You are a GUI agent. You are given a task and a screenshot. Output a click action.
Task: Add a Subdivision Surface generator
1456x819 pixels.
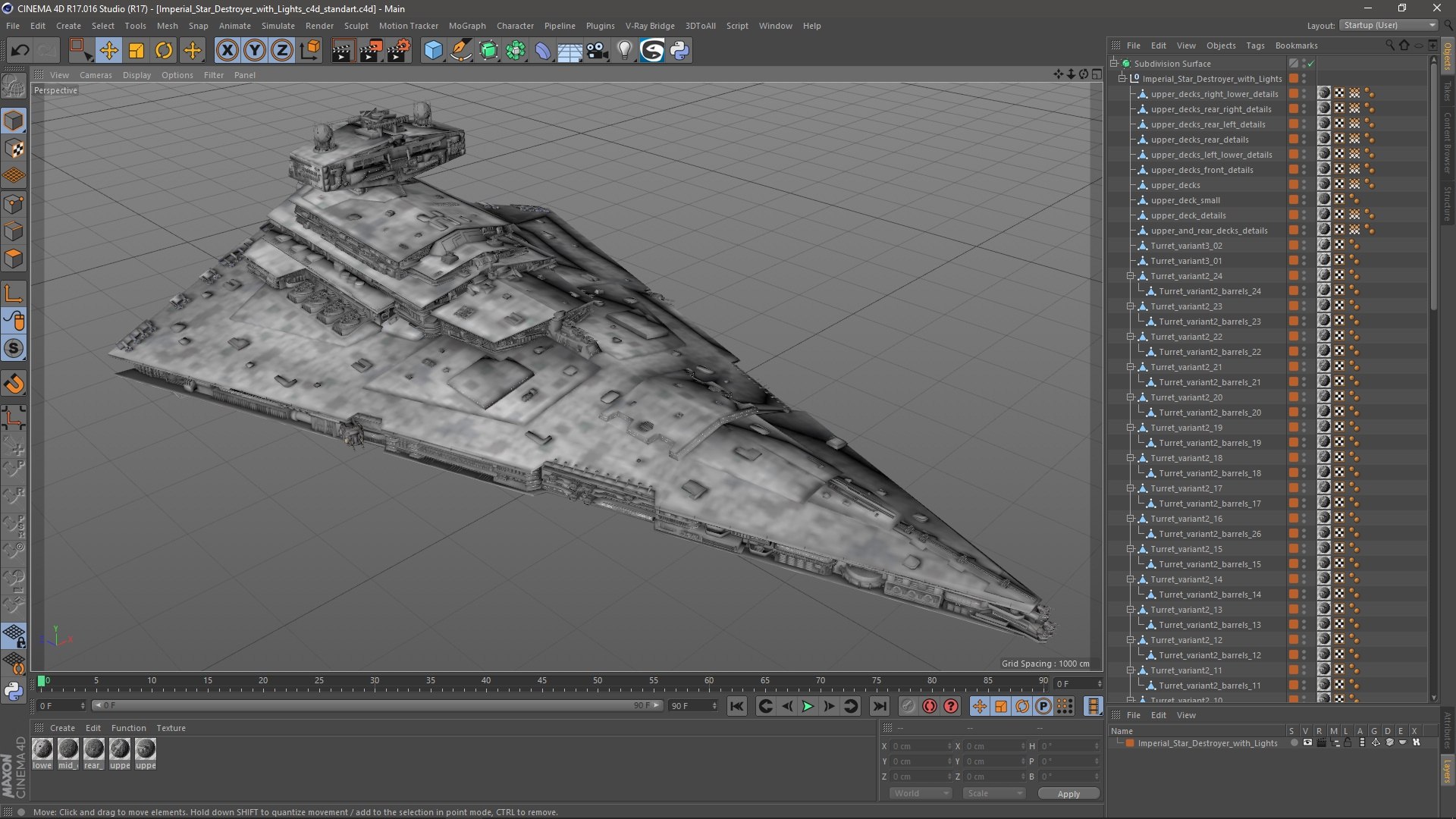488,51
